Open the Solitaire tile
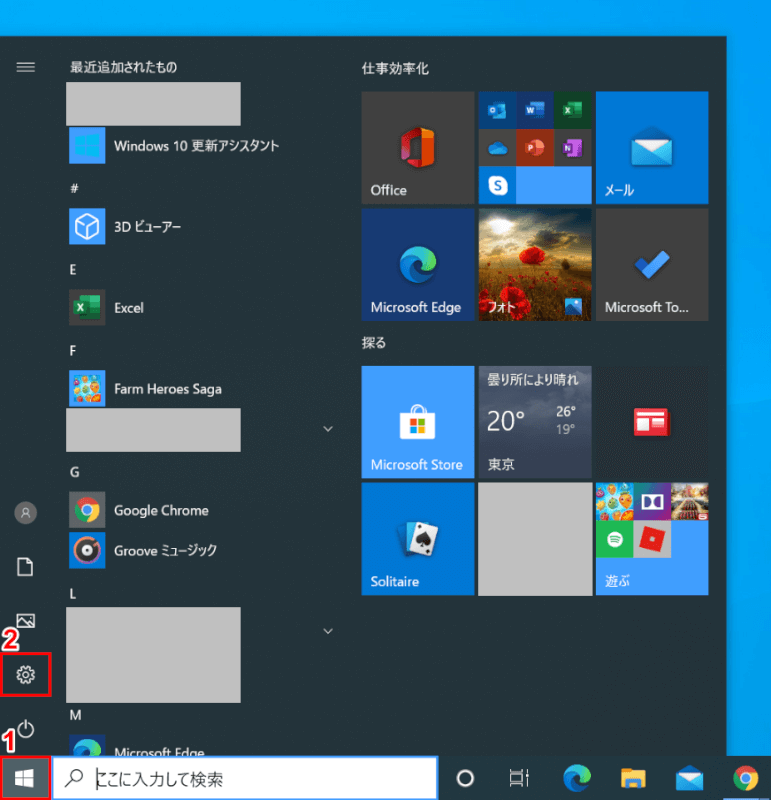Image resolution: width=771 pixels, height=800 pixels. (417, 539)
